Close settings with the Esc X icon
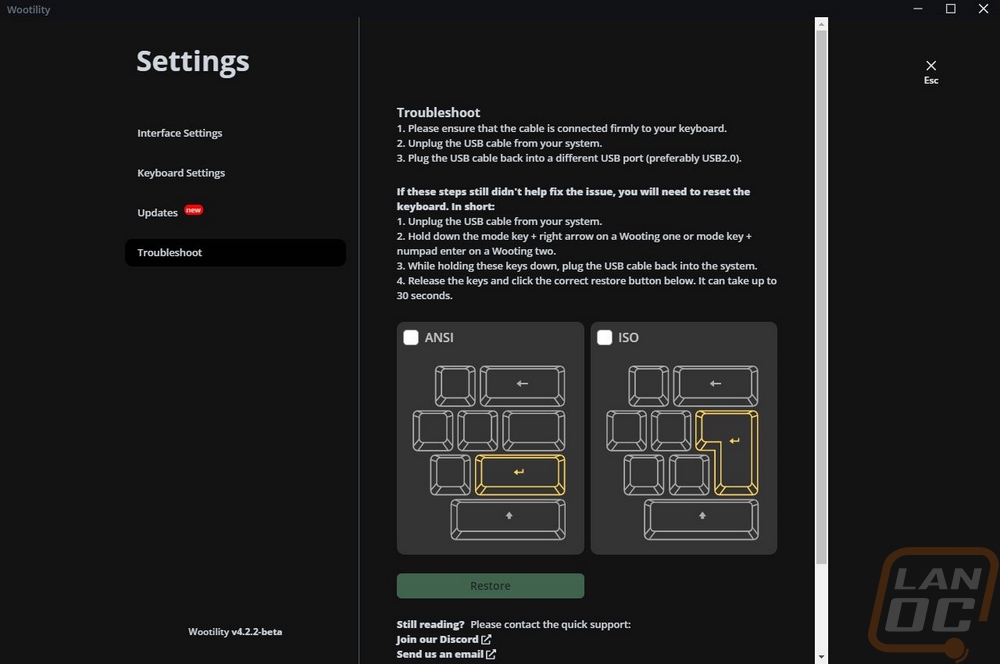1000x664 pixels. point(931,66)
